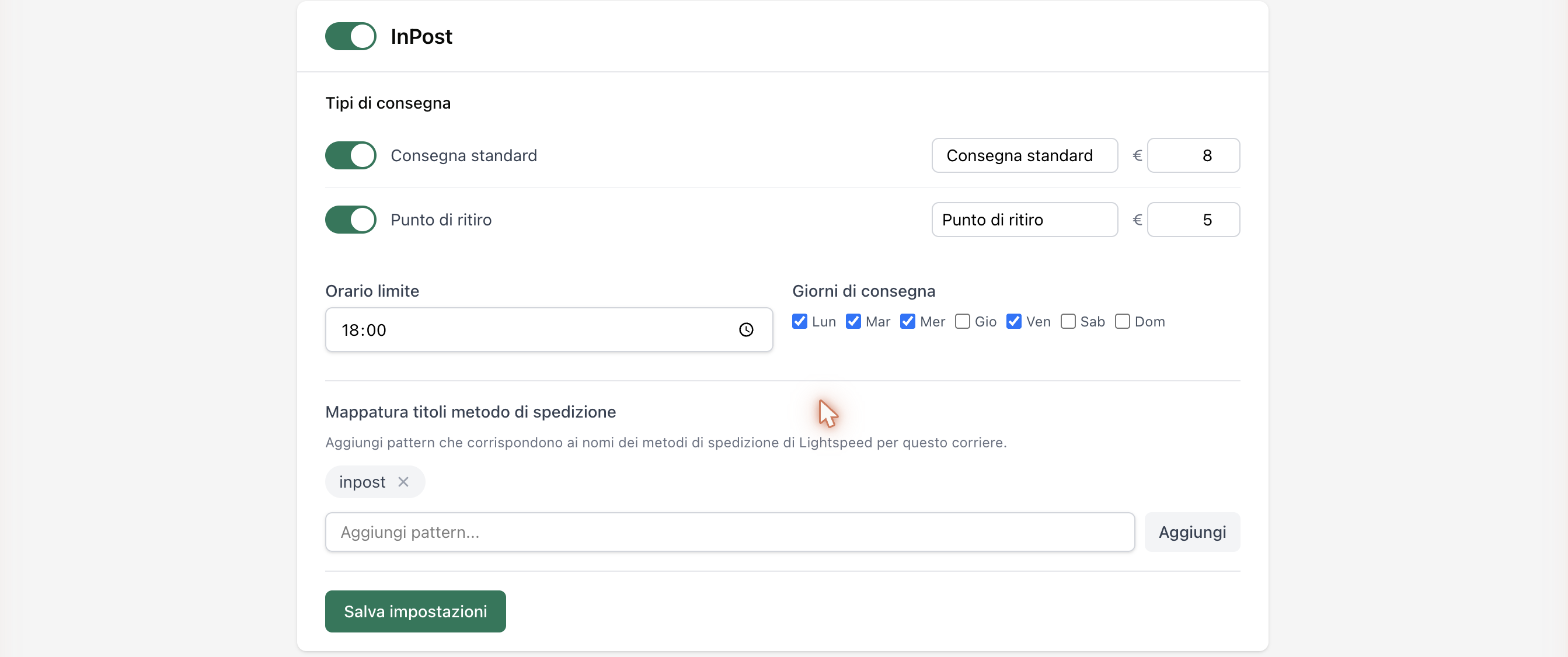The height and width of the screenshot is (657, 1568).
Task: Uncheck the Ven delivery day
Action: click(x=1013, y=321)
